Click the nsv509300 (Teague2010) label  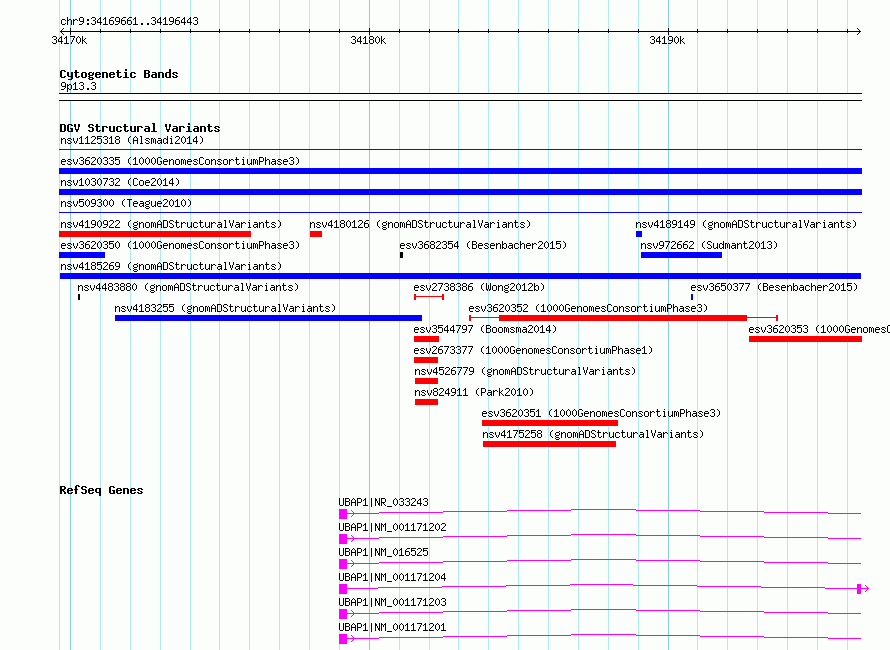point(126,203)
